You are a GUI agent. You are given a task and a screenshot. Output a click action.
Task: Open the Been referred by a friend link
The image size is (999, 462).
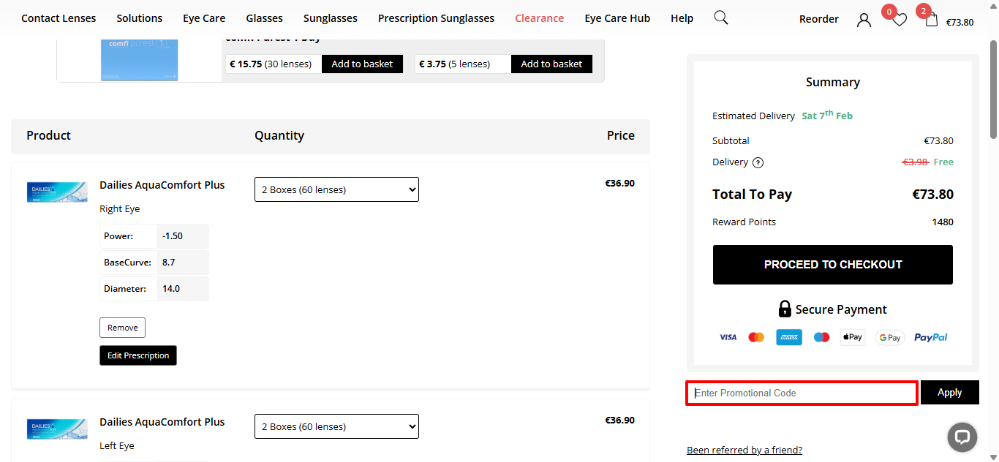[x=744, y=451]
